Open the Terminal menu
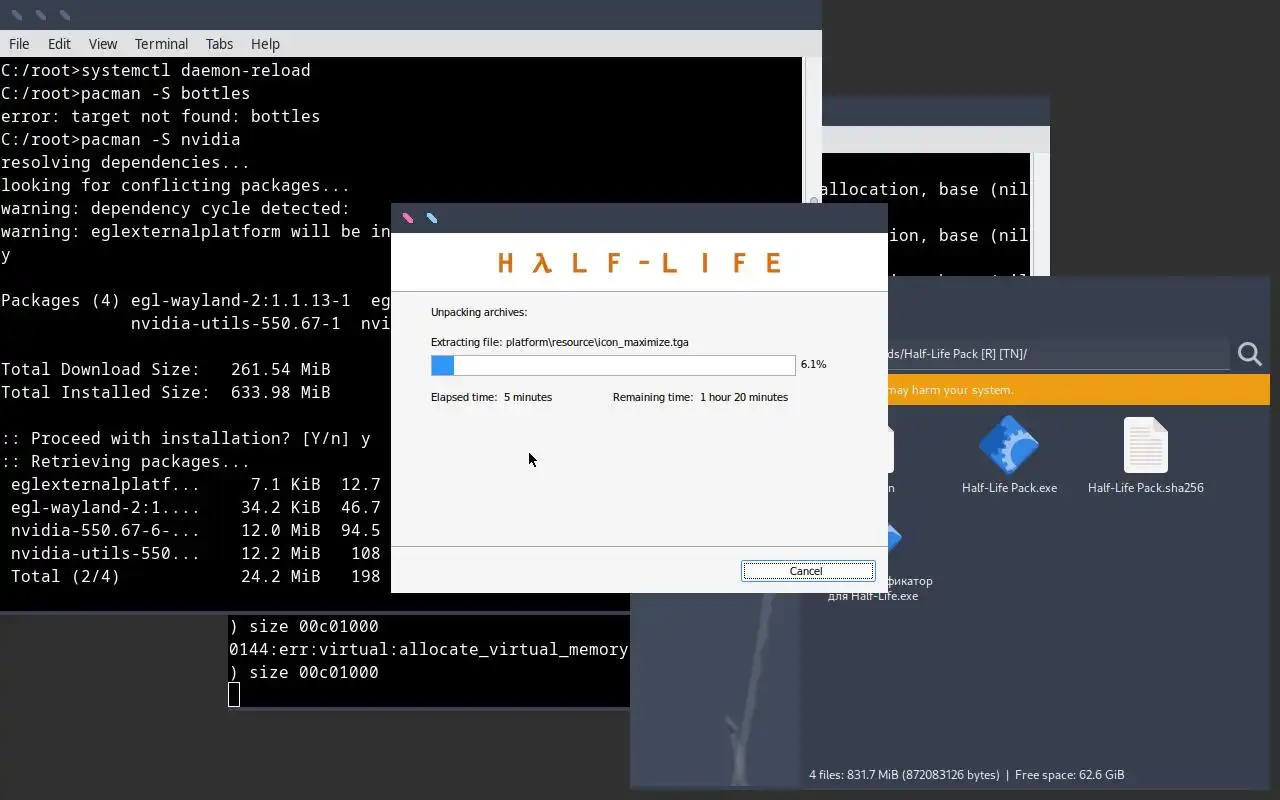The width and height of the screenshot is (1280, 800). [161, 44]
